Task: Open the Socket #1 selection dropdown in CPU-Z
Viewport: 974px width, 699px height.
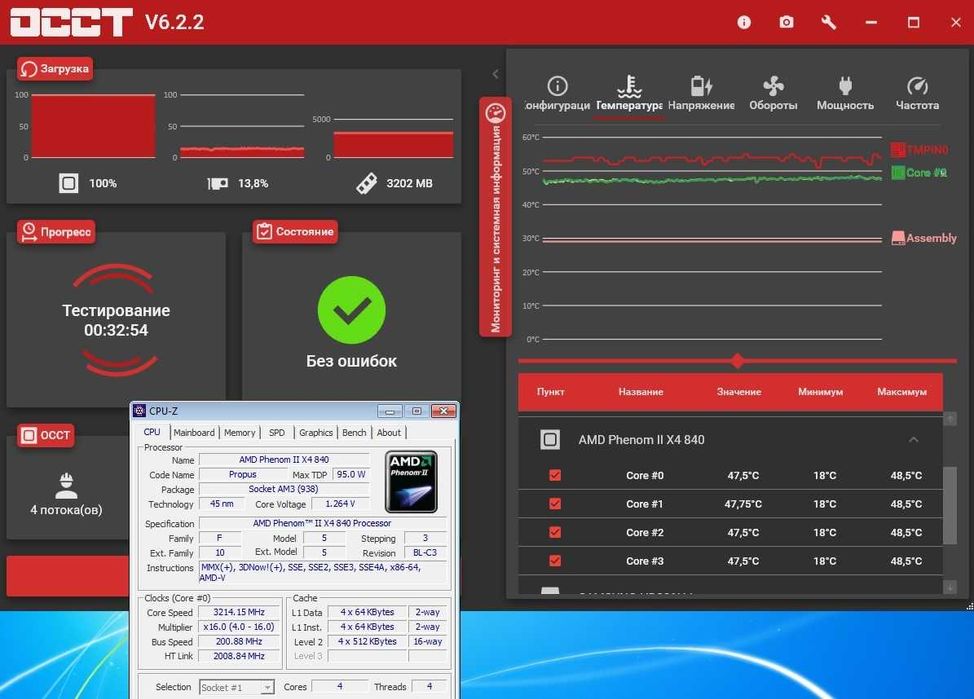Action: [x=237, y=687]
